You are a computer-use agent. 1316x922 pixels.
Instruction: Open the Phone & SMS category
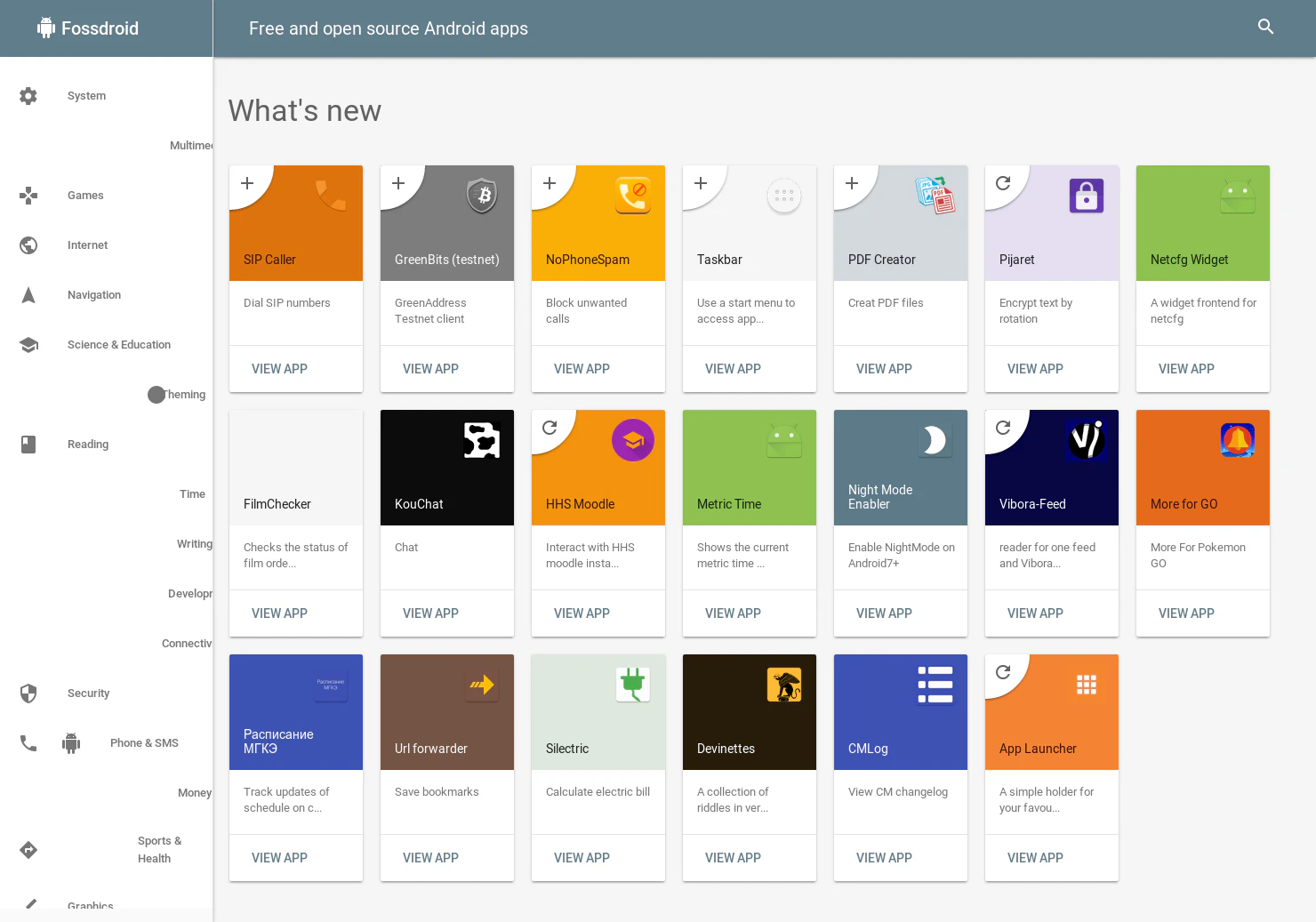(144, 743)
